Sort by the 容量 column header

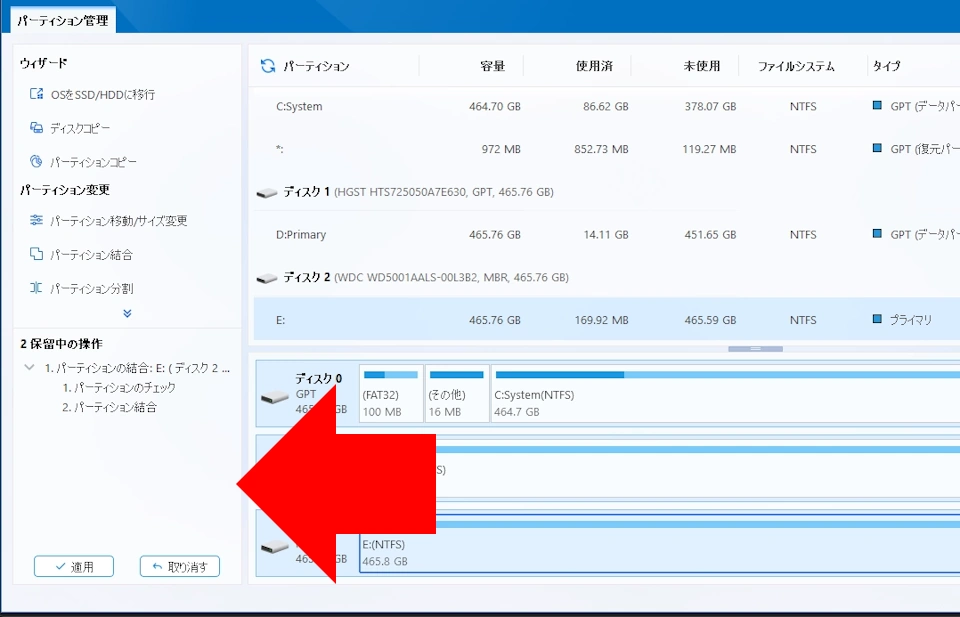(492, 66)
